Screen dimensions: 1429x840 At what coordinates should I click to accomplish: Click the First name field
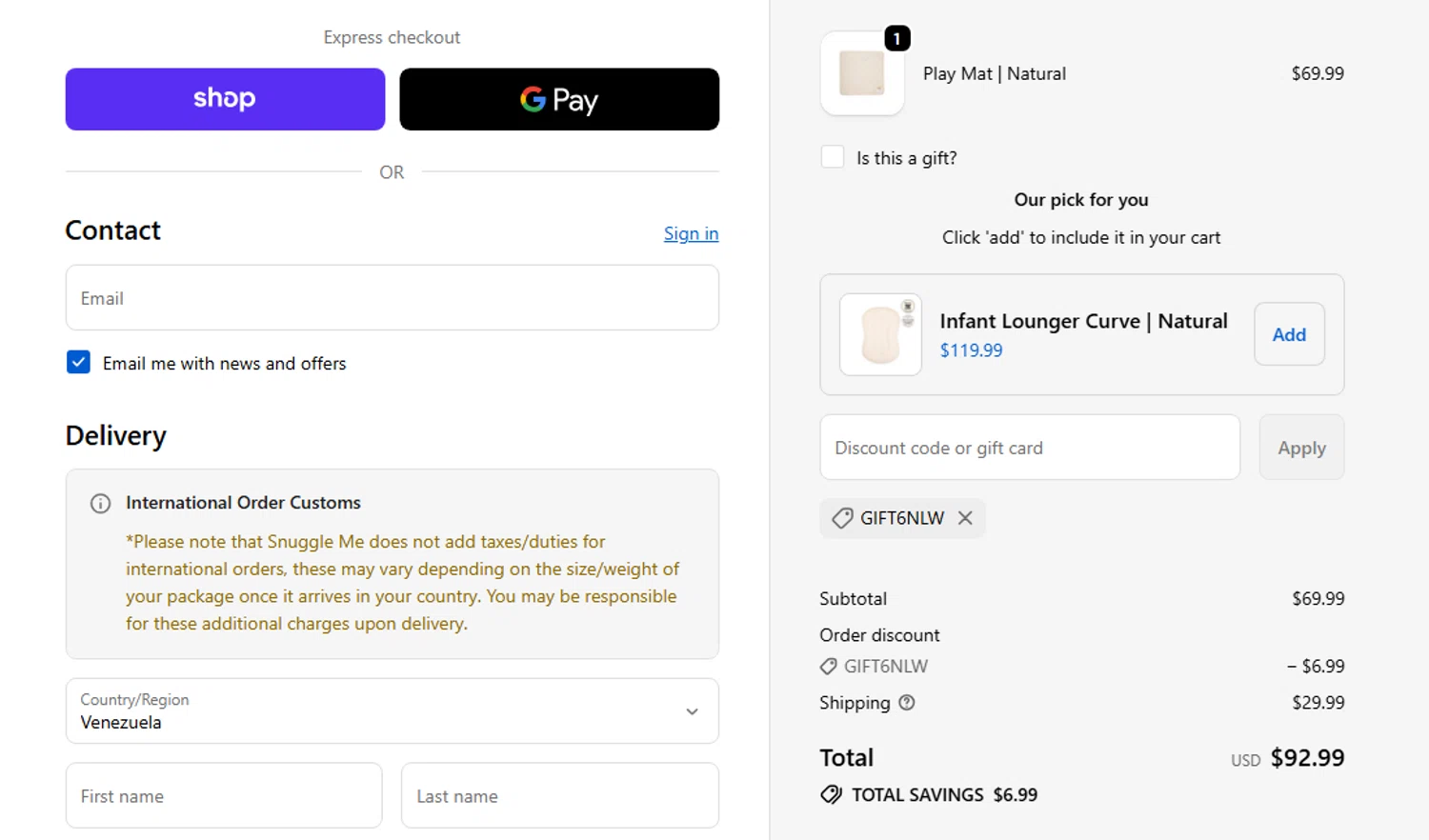pyautogui.click(x=224, y=795)
